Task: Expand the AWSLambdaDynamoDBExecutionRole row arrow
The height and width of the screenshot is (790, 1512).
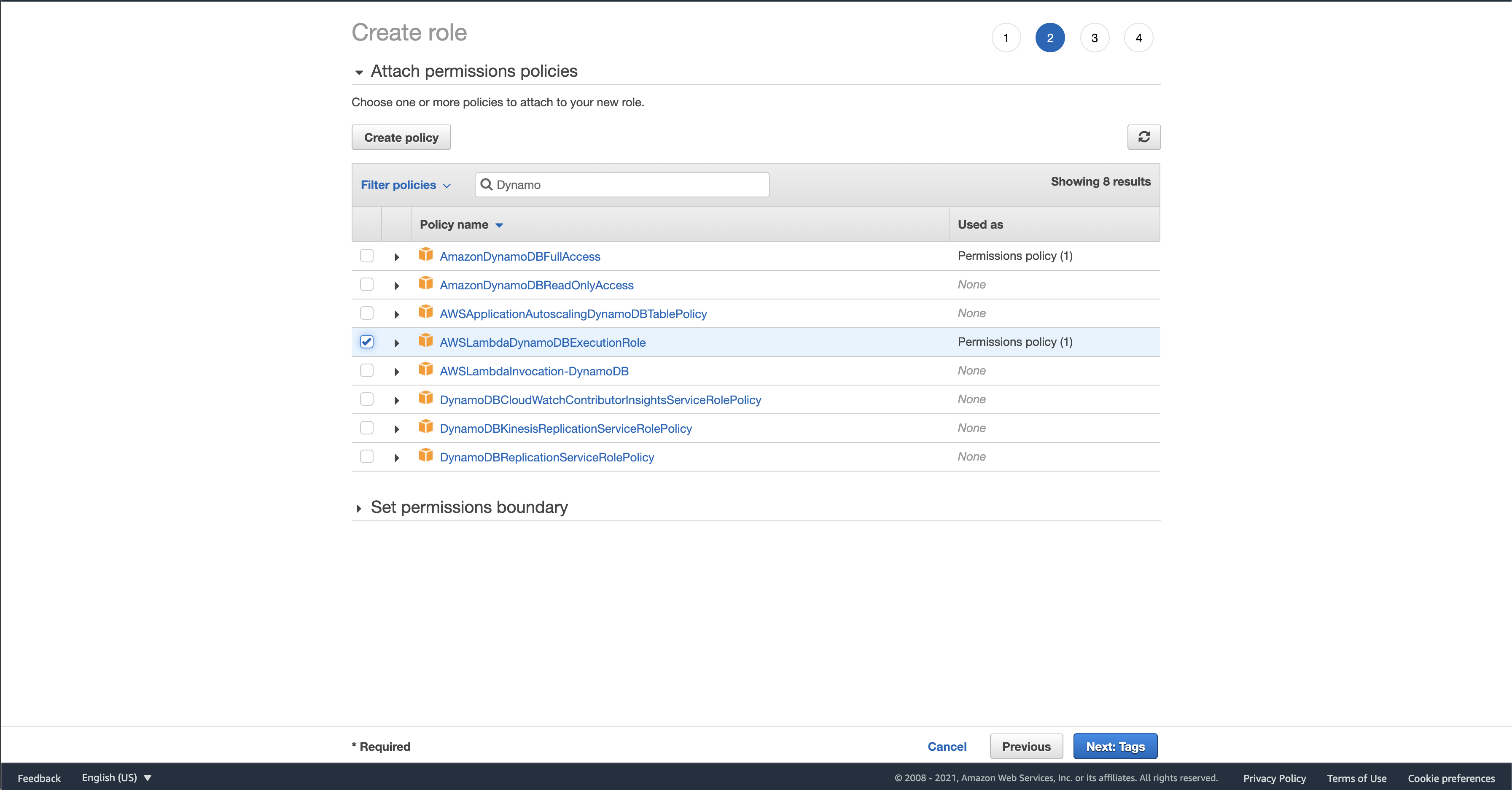Action: tap(397, 344)
